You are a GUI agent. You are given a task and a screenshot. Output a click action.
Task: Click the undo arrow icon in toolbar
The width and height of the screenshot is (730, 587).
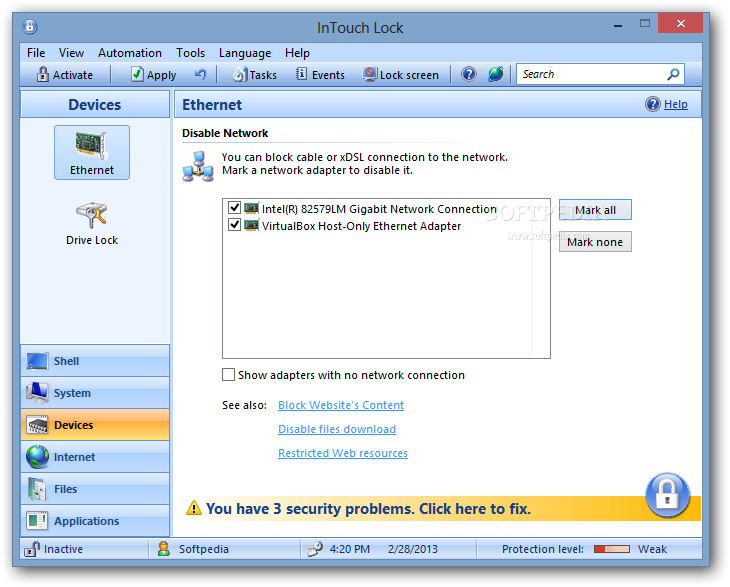point(200,74)
